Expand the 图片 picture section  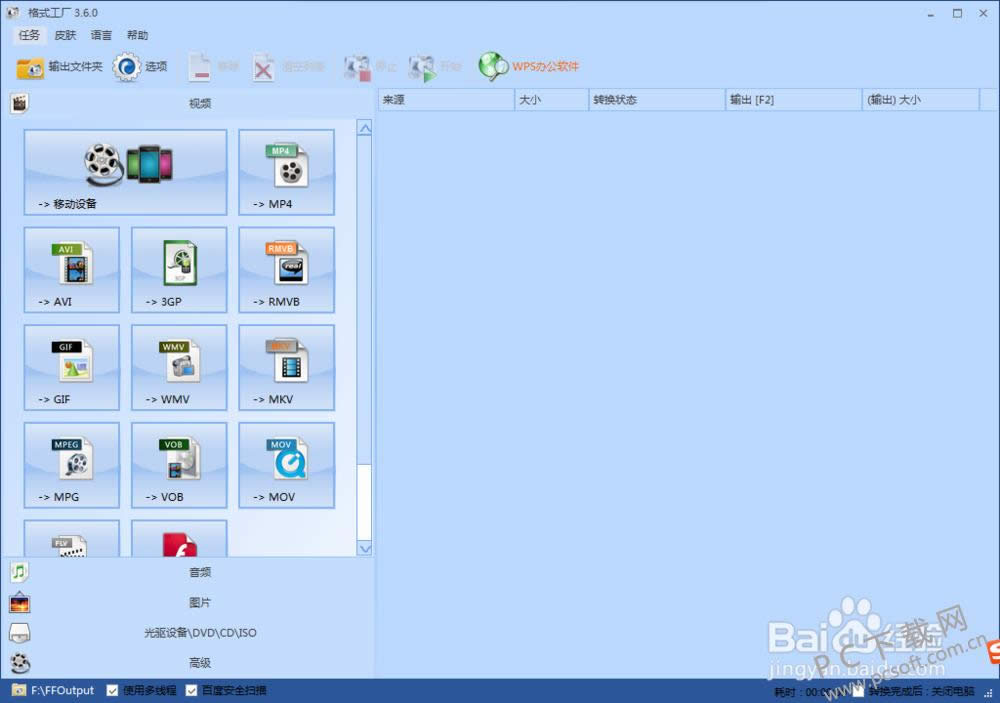pos(200,602)
